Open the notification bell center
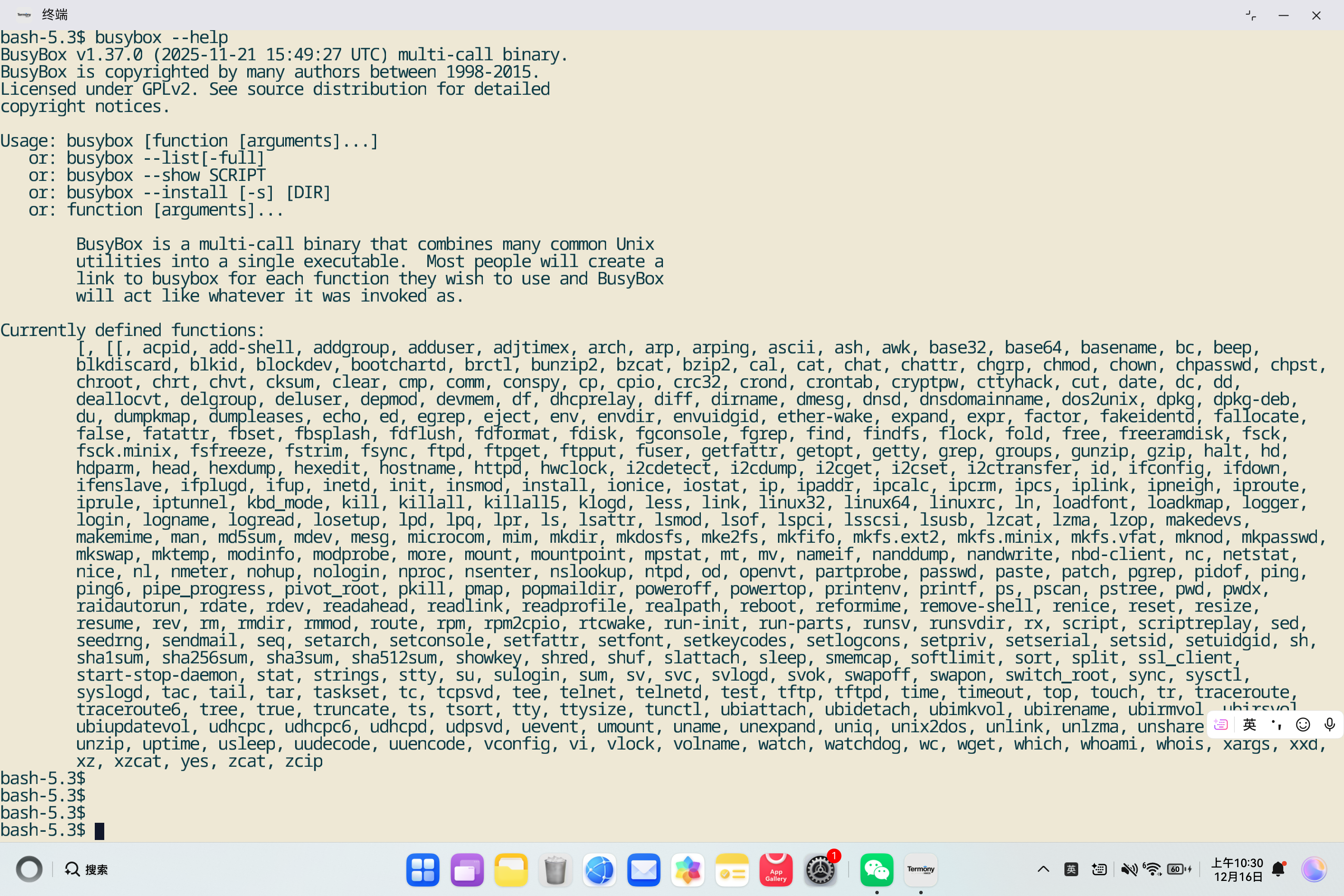1344x896 pixels. (1279, 870)
